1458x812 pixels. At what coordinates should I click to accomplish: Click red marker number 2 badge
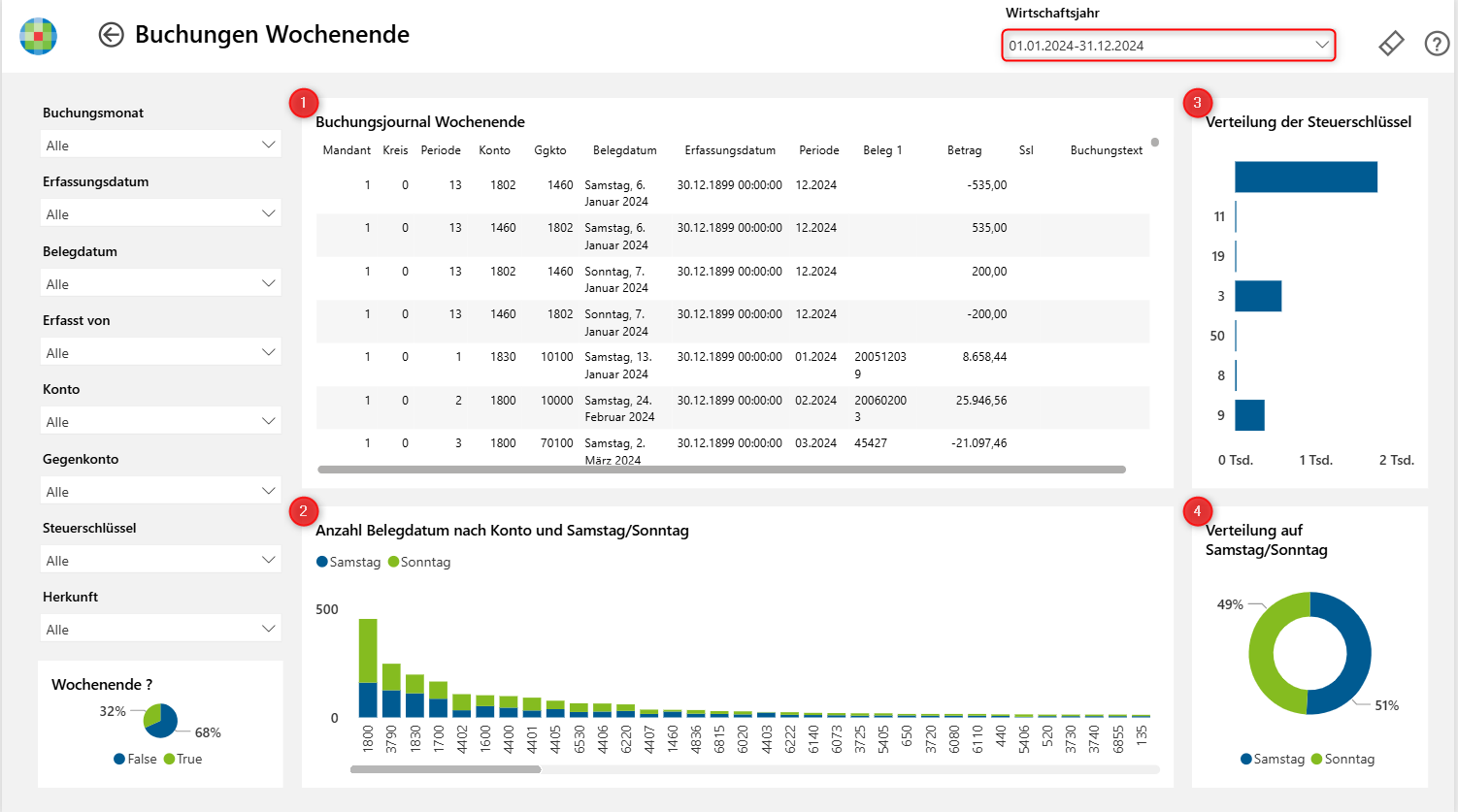tap(303, 511)
